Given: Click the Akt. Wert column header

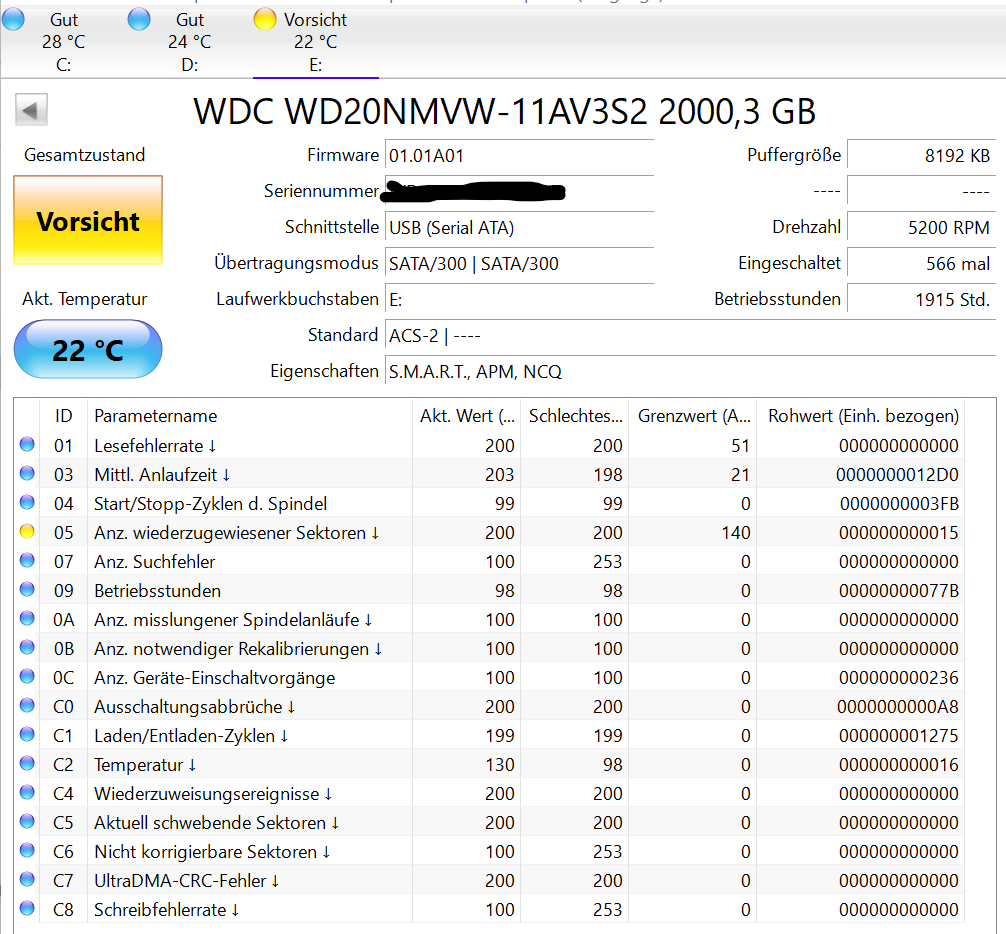Looking at the screenshot, I should point(466,416).
